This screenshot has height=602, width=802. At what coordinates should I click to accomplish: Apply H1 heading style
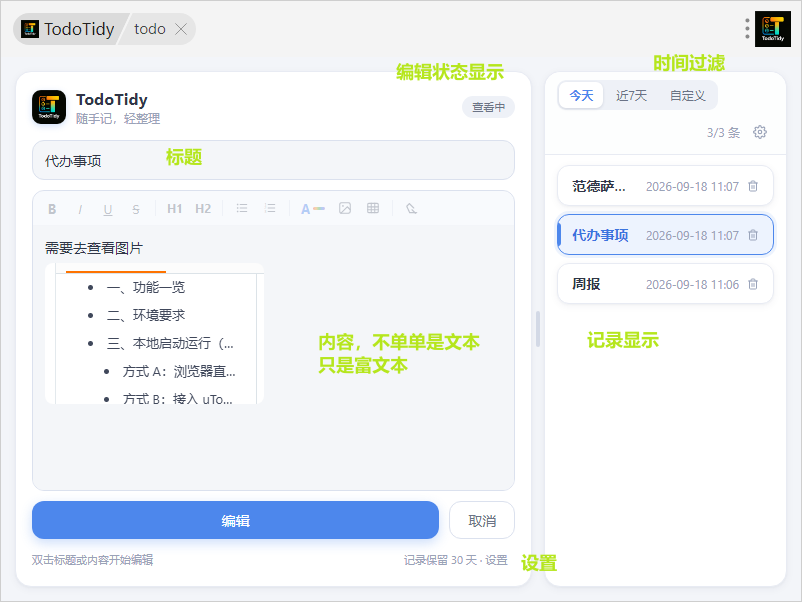(174, 209)
